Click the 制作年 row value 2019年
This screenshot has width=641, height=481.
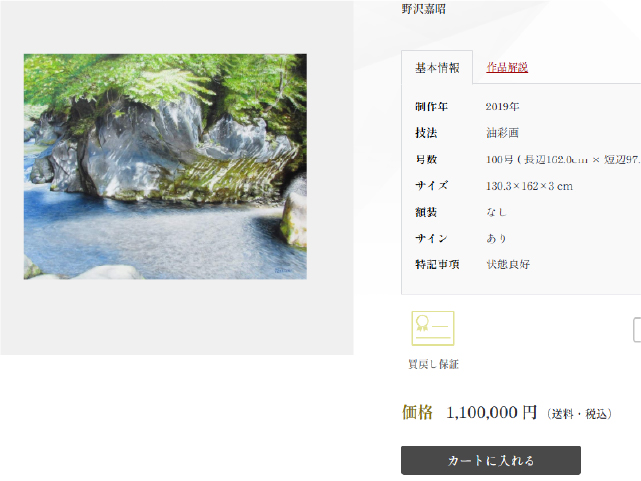pyautogui.click(x=502, y=107)
